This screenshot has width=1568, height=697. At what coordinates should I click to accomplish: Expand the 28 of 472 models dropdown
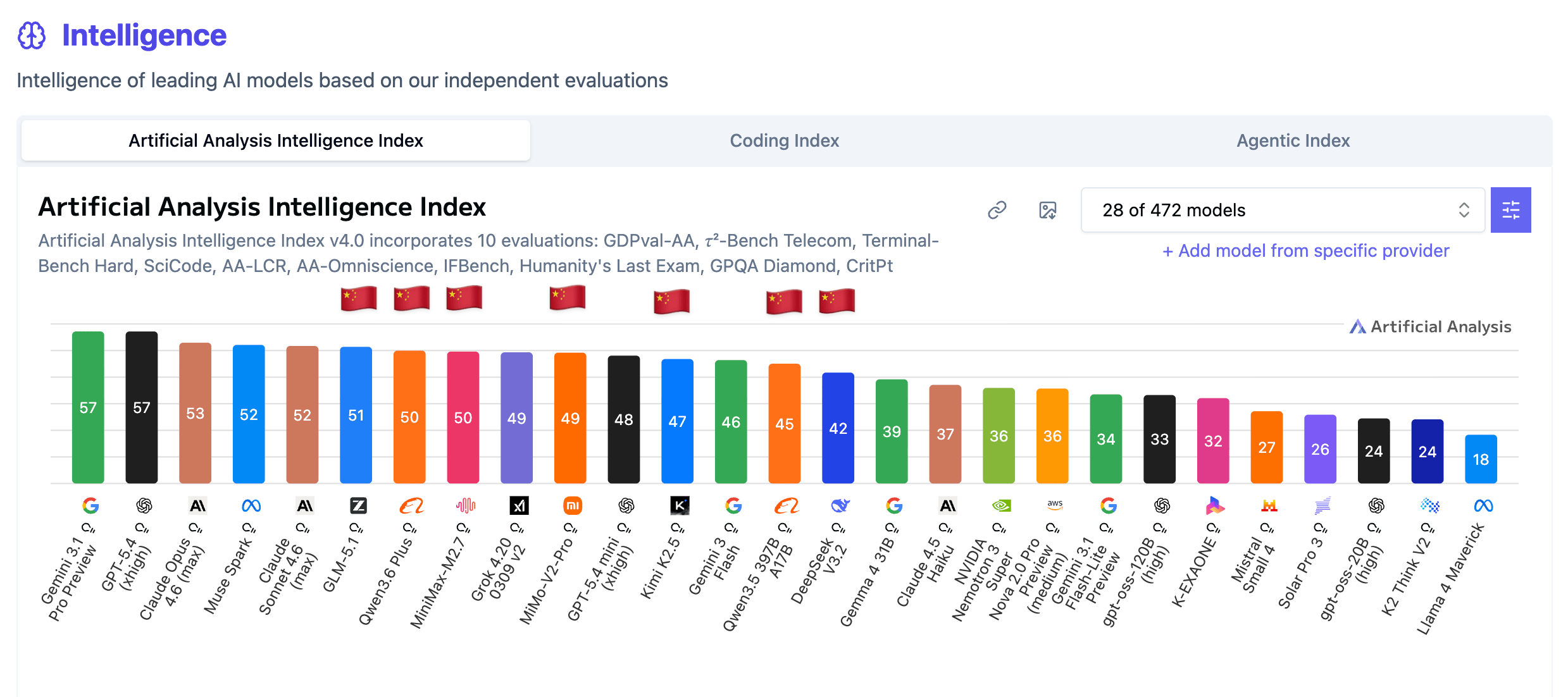[1282, 210]
